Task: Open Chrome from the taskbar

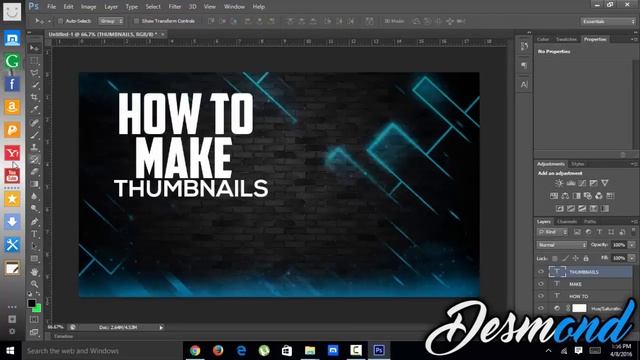Action: (195, 351)
